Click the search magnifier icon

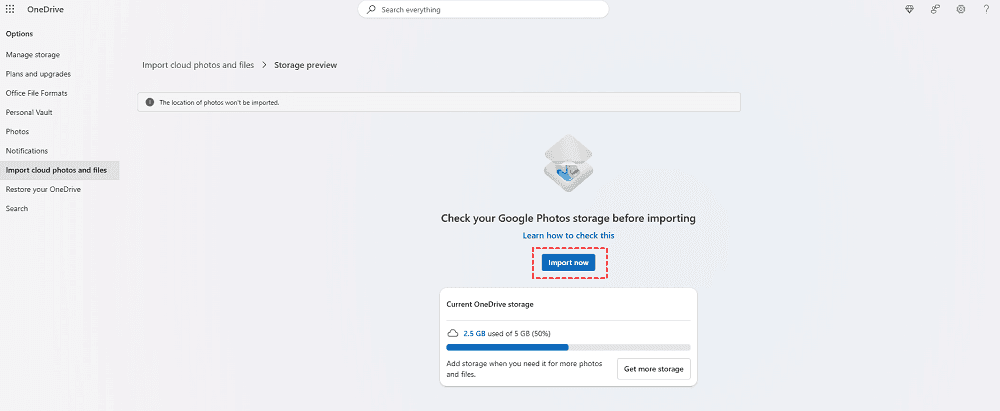pos(372,10)
